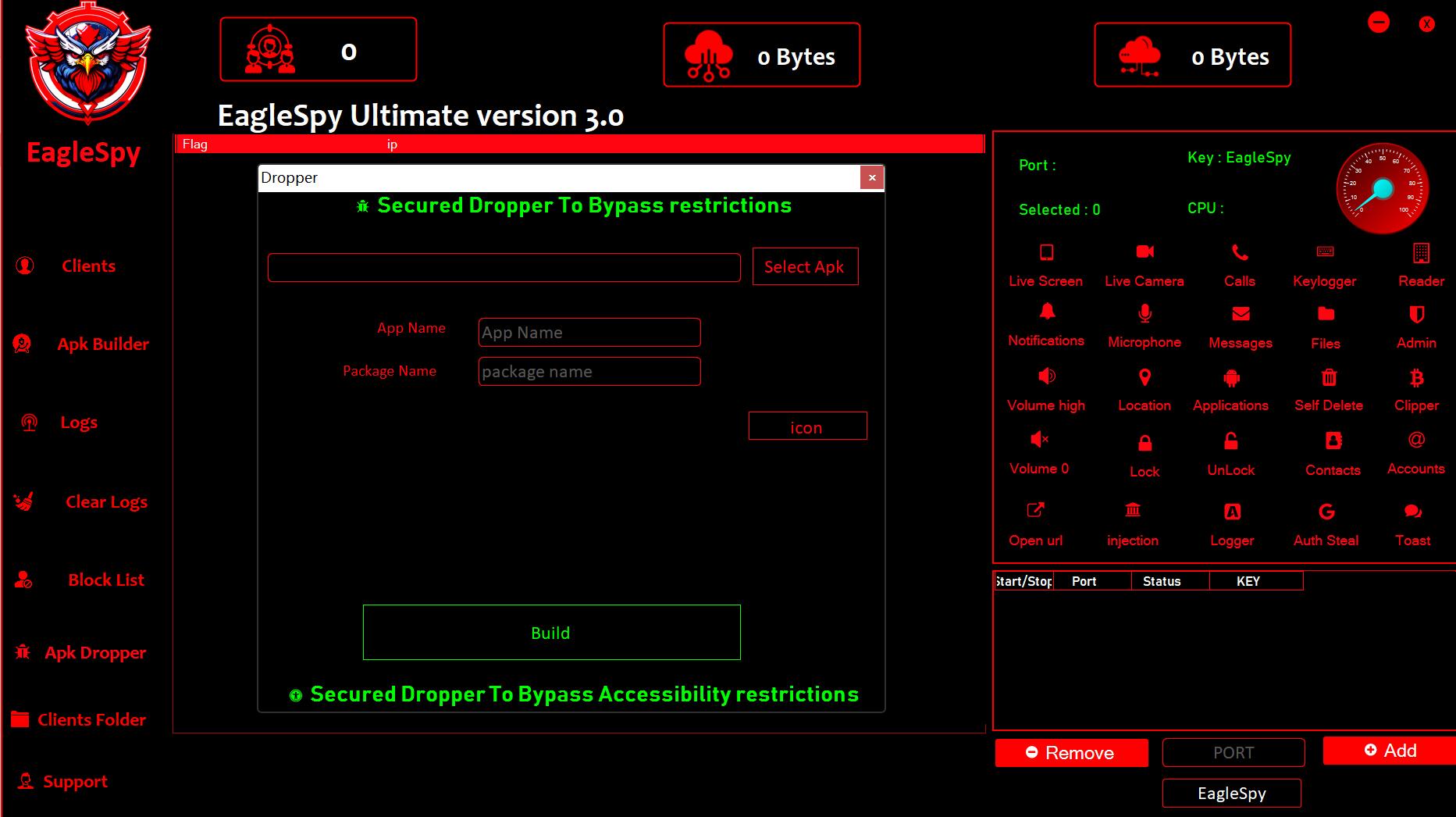Click the Select Apk button
The height and width of the screenshot is (817, 1456).
tap(805, 266)
